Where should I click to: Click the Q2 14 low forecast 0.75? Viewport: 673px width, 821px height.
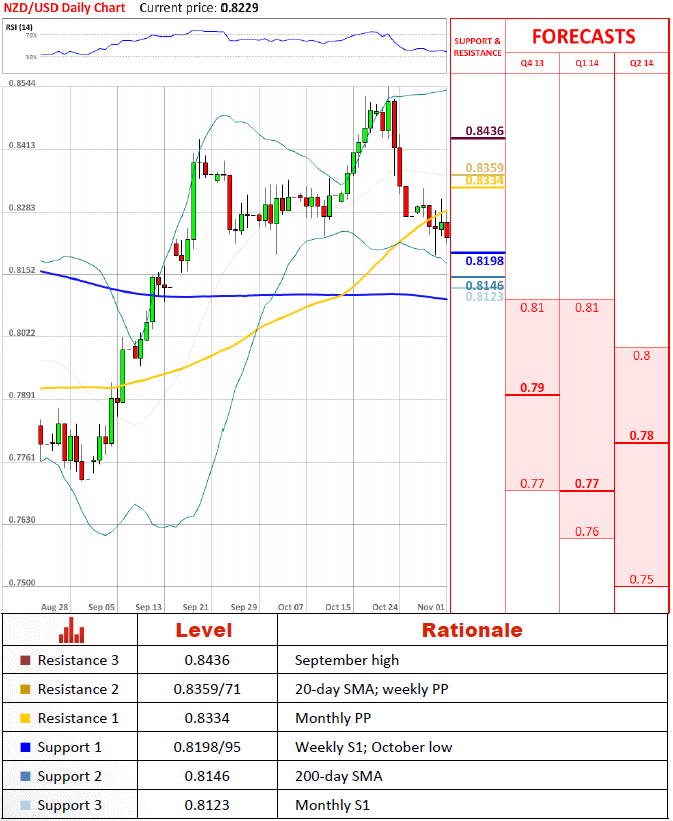(642, 579)
